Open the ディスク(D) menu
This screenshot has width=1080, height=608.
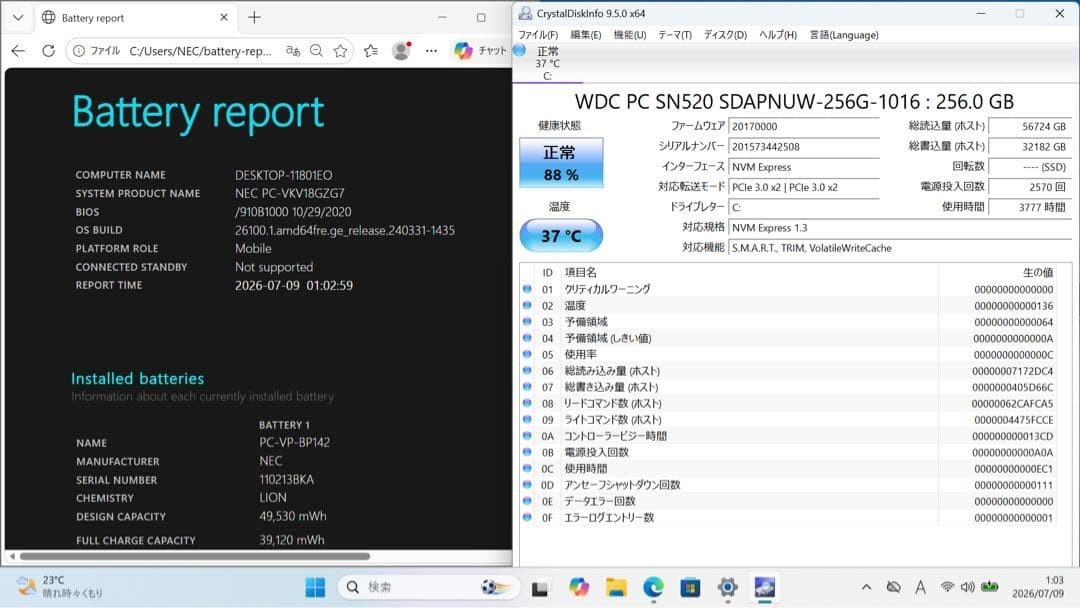725,34
